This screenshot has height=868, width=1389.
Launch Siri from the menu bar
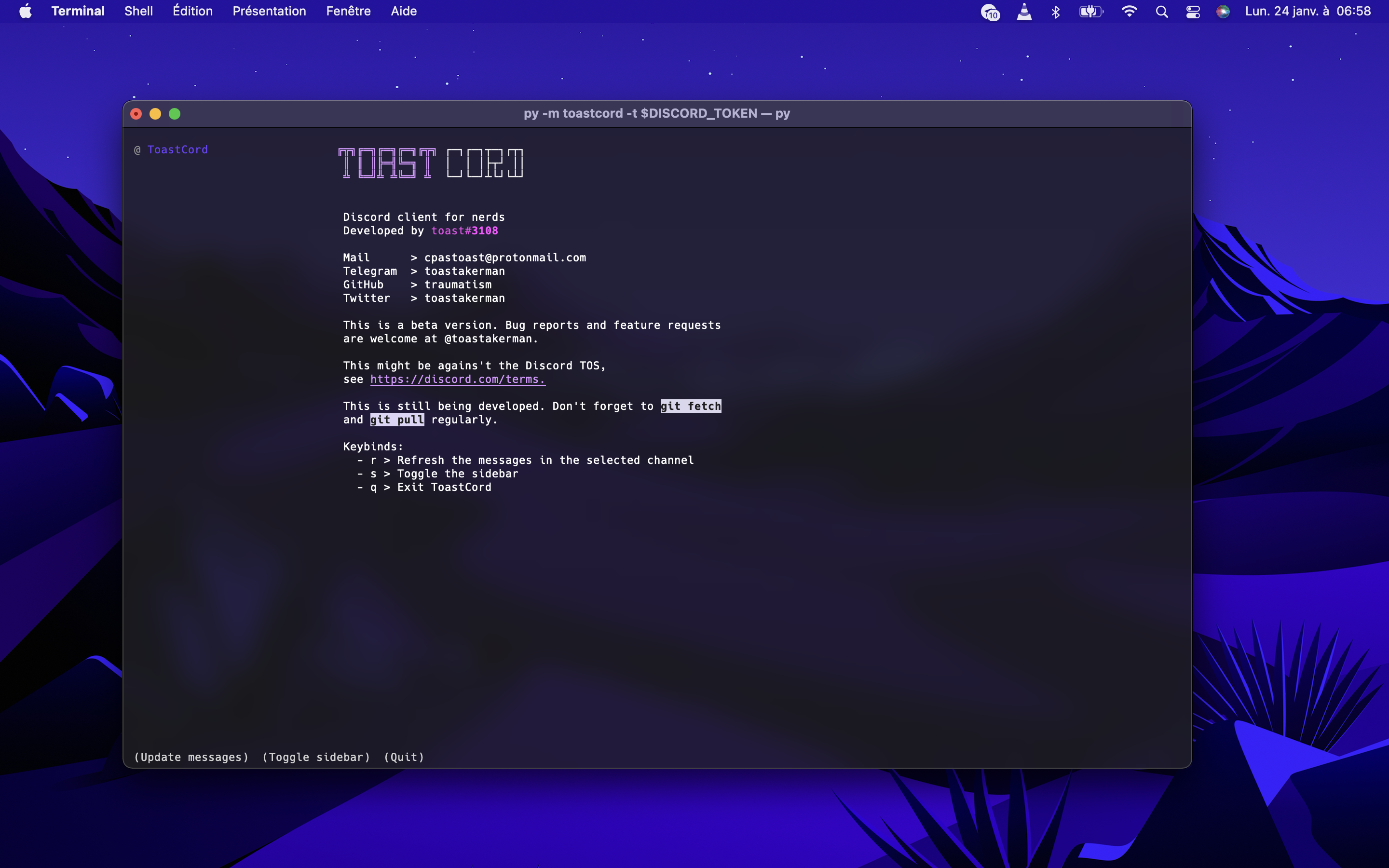[x=1223, y=11]
